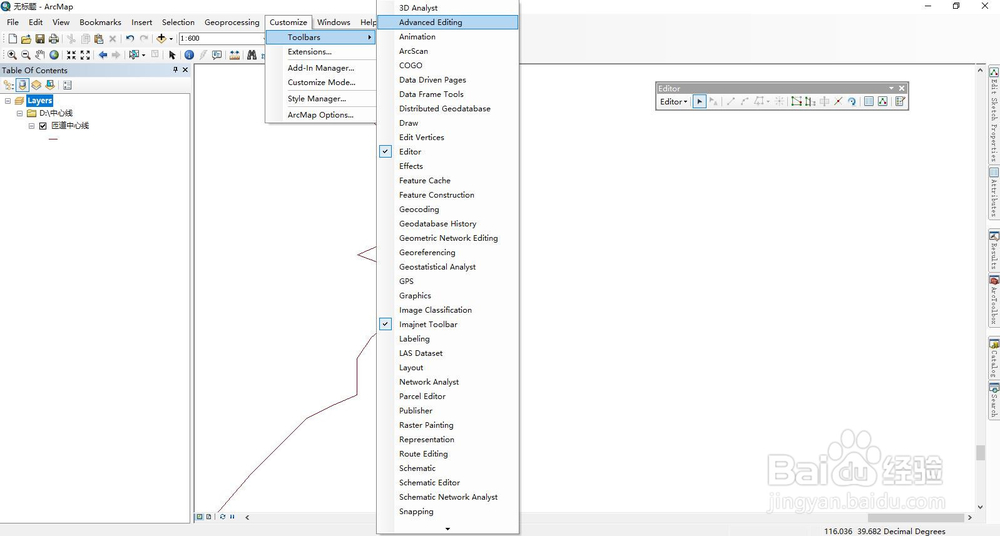The image size is (1000, 536).
Task: Select the Zoom In magnifier tool
Action: (x=12, y=55)
